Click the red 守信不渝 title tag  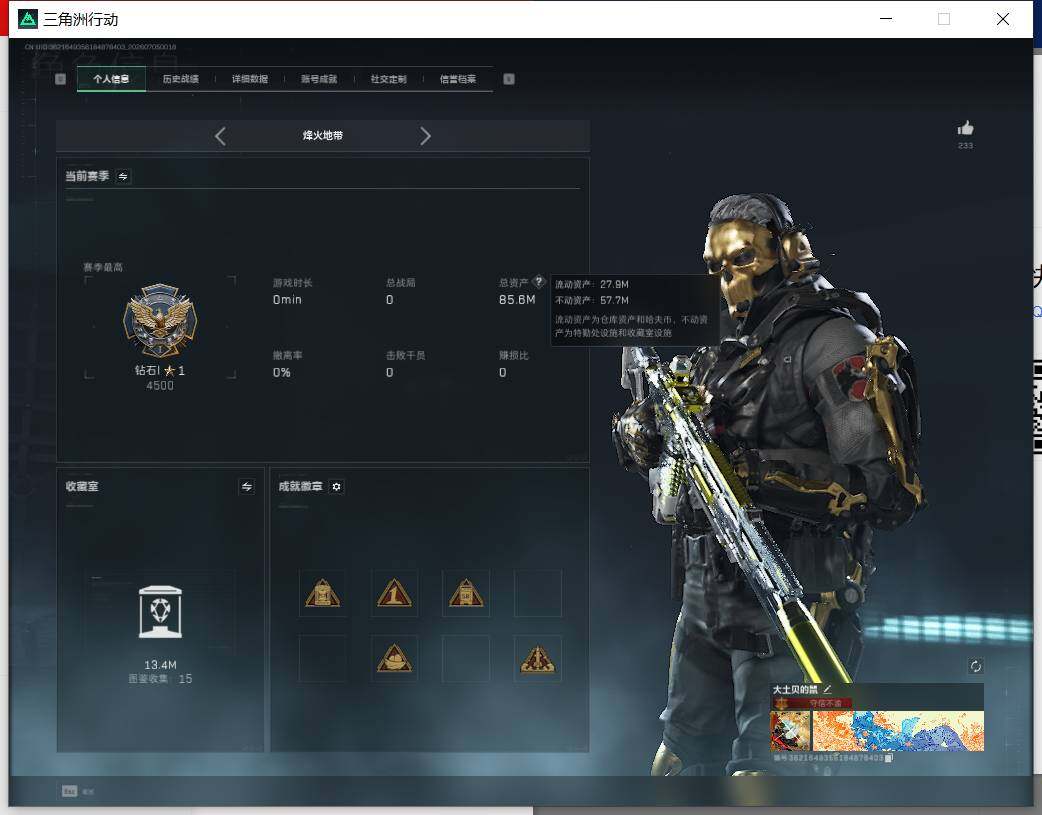[x=811, y=703]
